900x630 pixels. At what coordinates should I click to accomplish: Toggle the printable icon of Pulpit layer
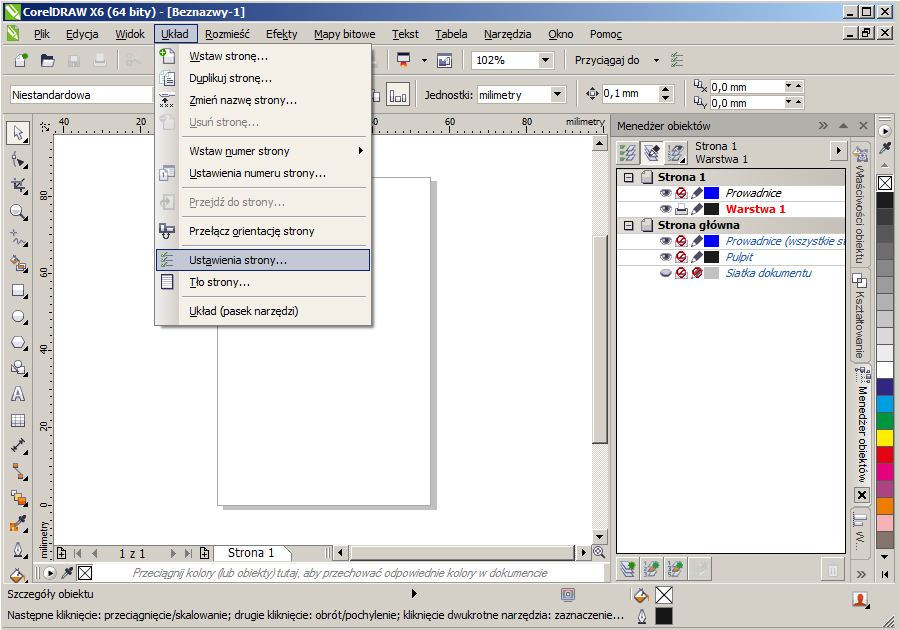coord(681,257)
